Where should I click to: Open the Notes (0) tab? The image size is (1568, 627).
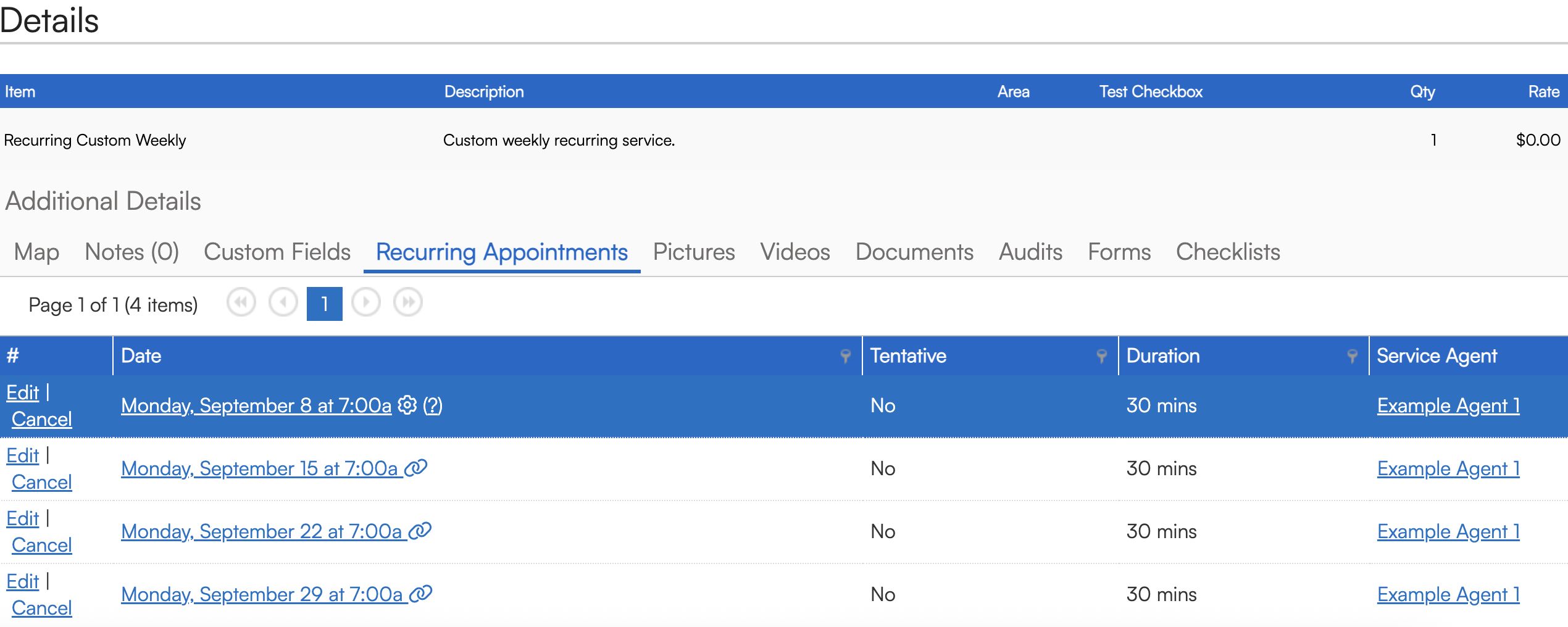tap(131, 252)
